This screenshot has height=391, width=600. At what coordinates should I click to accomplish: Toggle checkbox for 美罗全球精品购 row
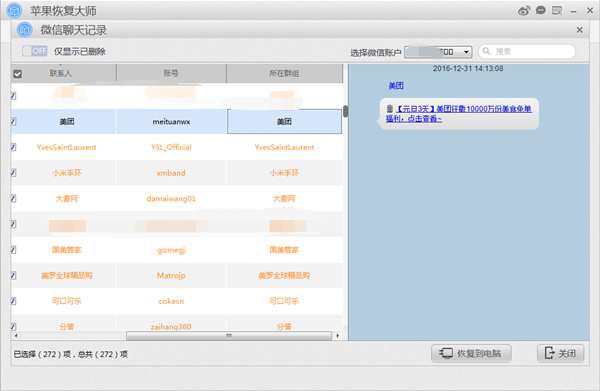pos(13,275)
